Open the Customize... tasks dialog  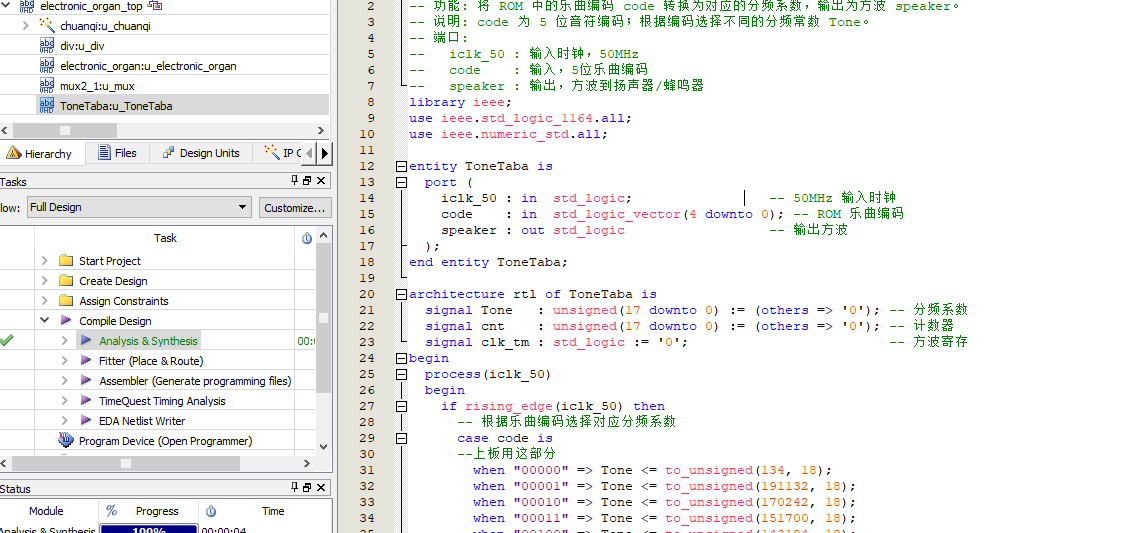294,207
